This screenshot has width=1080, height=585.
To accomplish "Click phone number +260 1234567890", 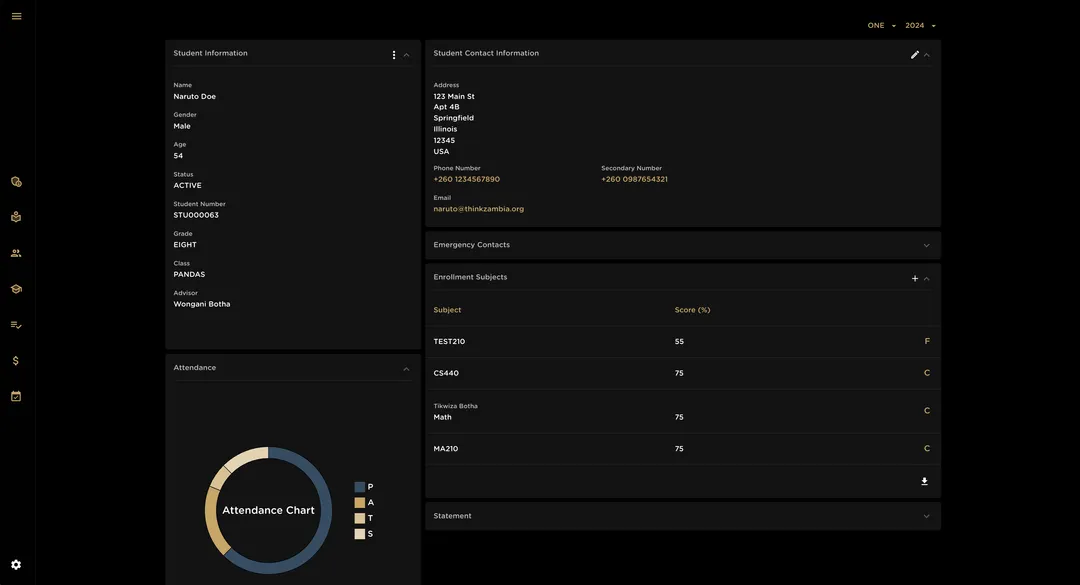I will [x=466, y=180].
